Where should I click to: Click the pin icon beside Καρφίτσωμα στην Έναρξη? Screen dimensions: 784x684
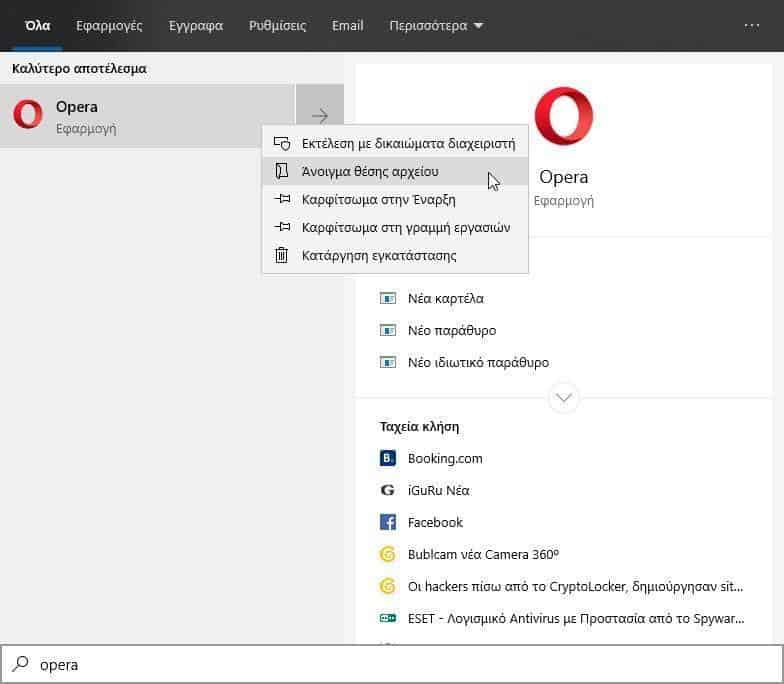click(282, 199)
